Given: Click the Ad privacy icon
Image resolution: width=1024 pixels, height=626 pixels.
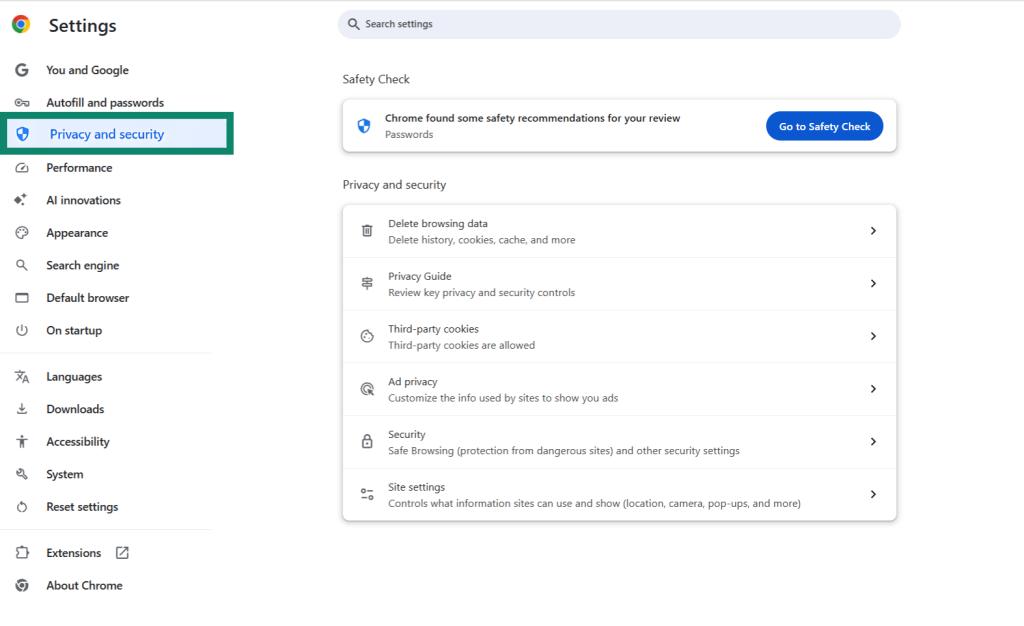Looking at the screenshot, I should click(364, 388).
